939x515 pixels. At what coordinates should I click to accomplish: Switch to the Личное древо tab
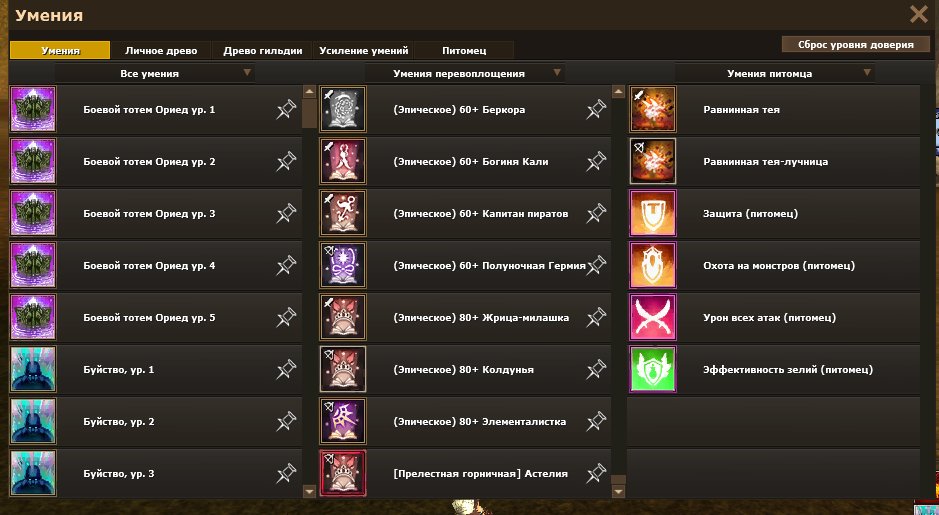click(161, 50)
